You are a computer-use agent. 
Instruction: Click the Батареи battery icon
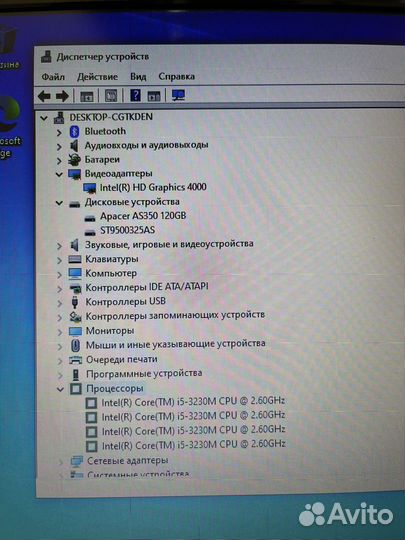pos(74,160)
